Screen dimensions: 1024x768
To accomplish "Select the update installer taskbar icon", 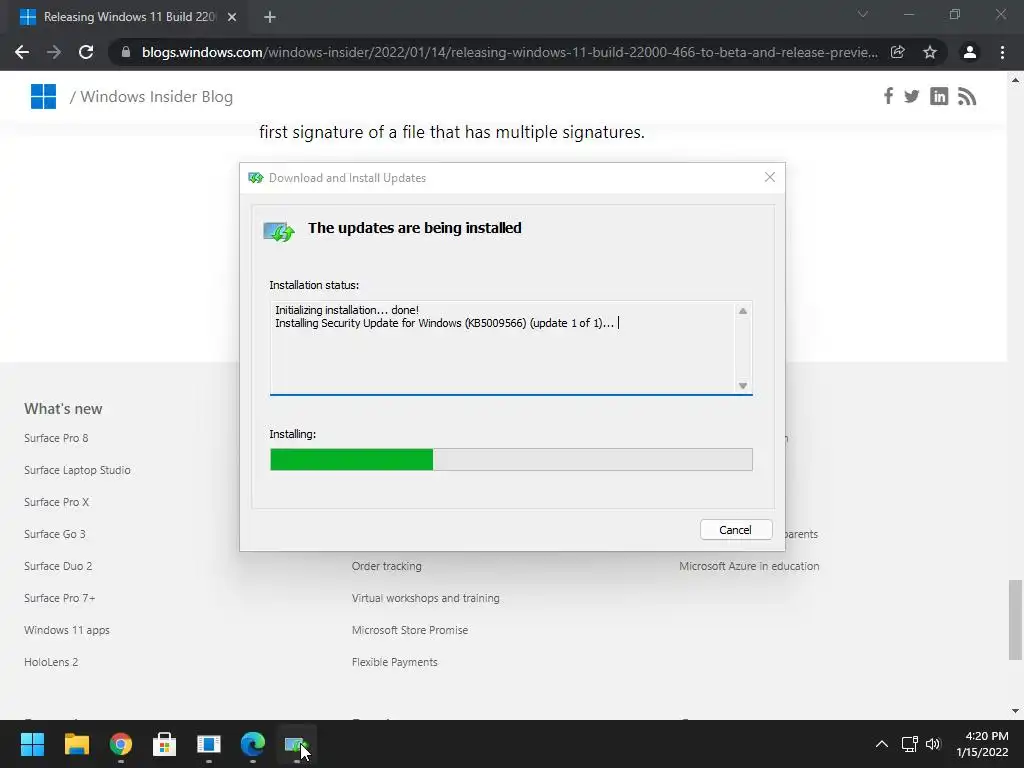I will [x=297, y=744].
